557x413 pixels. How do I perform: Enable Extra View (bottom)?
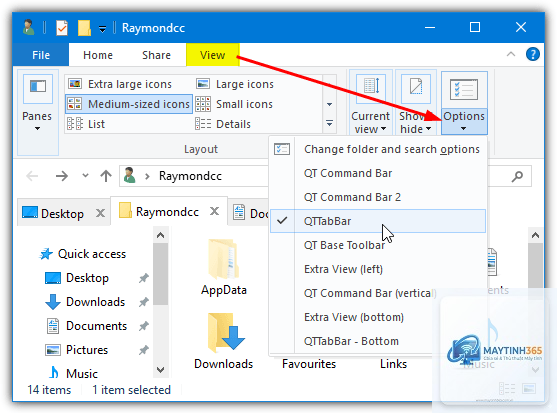[378, 317]
